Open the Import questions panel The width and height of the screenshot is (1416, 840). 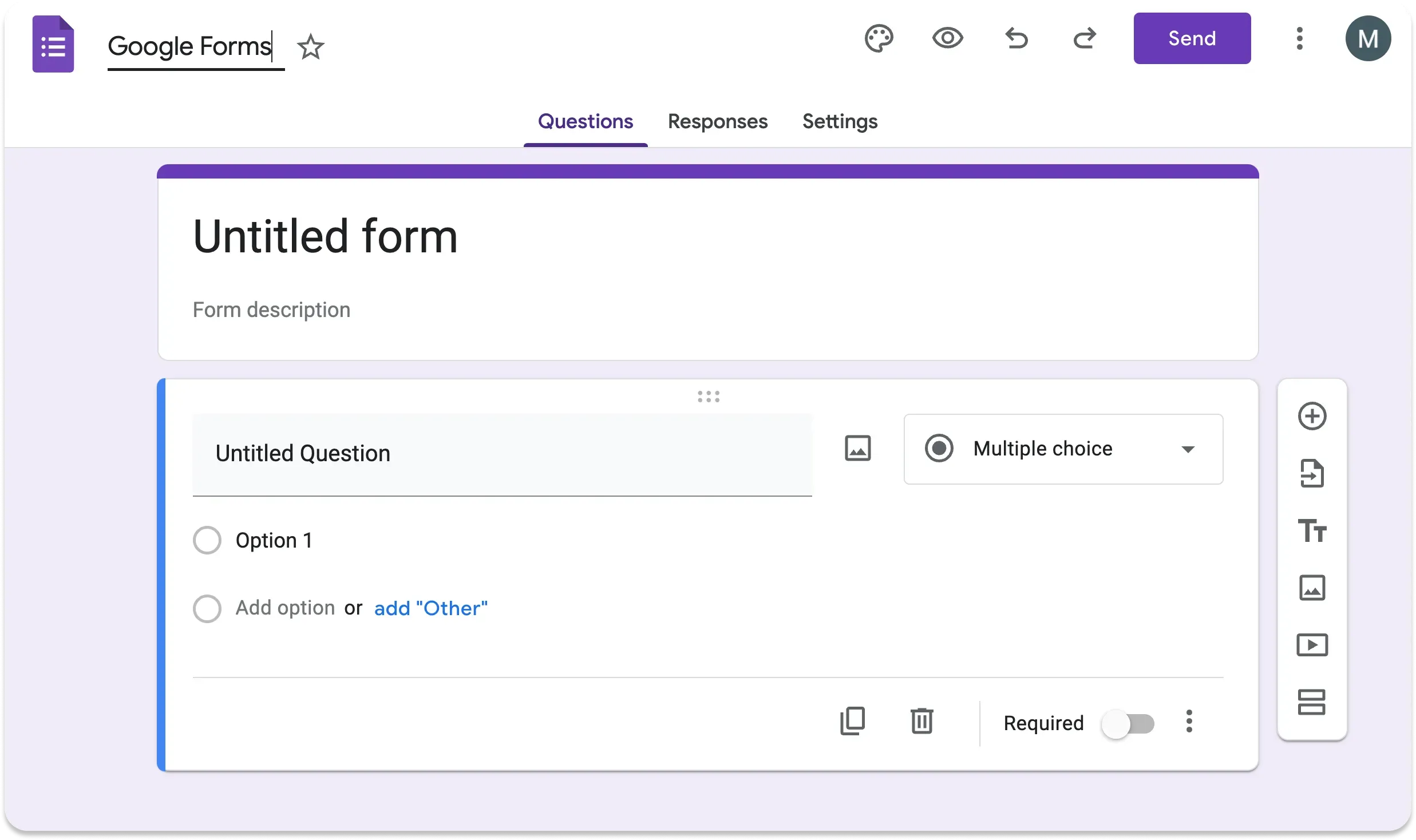(x=1313, y=473)
